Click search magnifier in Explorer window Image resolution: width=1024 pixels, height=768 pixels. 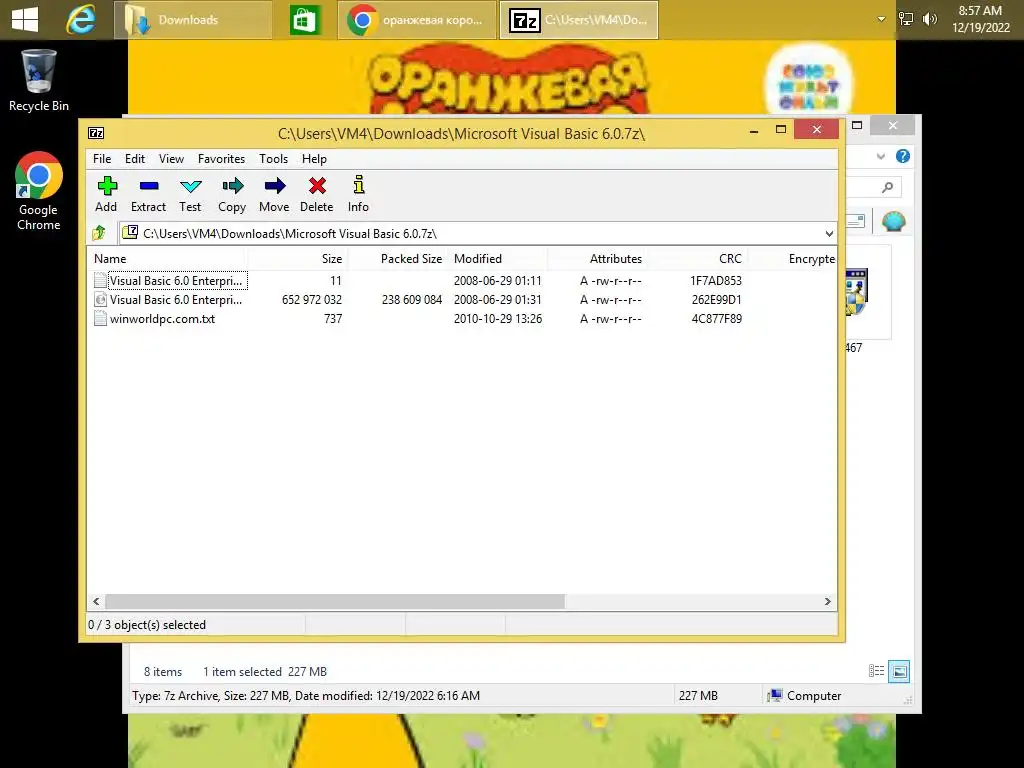point(887,188)
